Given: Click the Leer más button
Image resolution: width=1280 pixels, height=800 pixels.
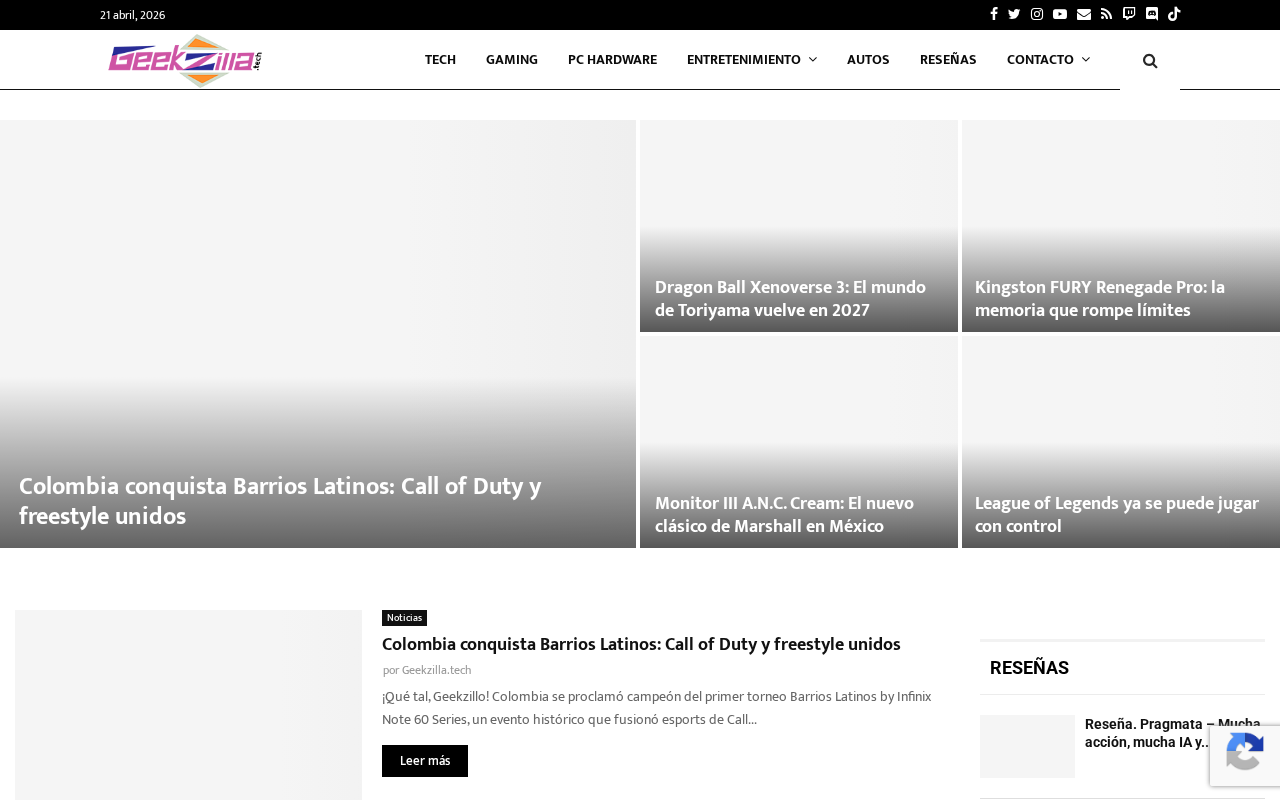Looking at the screenshot, I should (425, 761).
